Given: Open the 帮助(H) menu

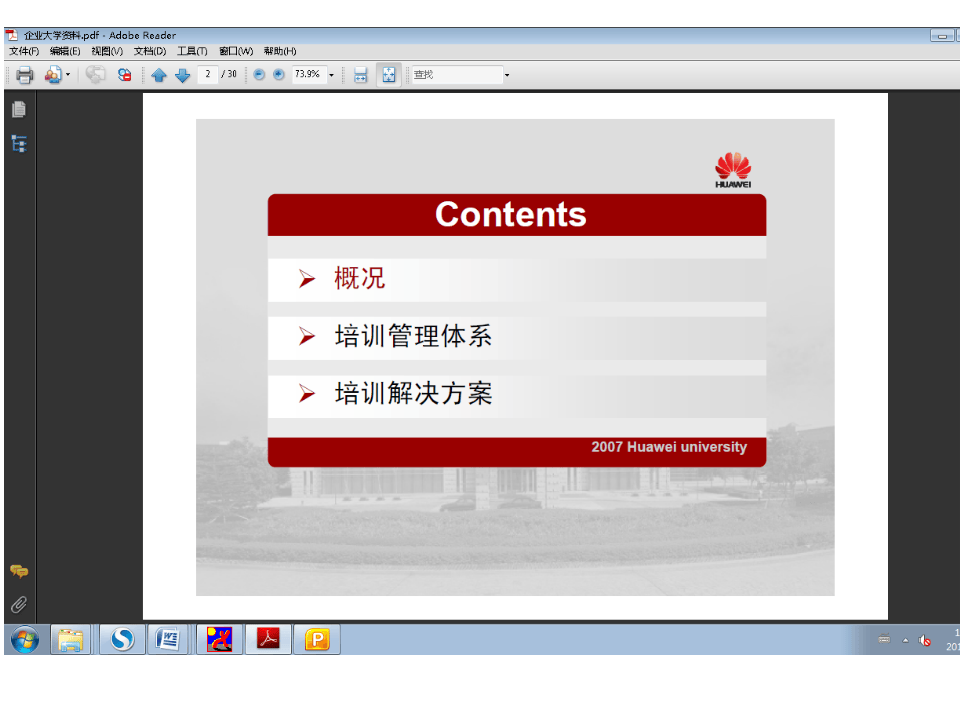Looking at the screenshot, I should click(x=280, y=51).
